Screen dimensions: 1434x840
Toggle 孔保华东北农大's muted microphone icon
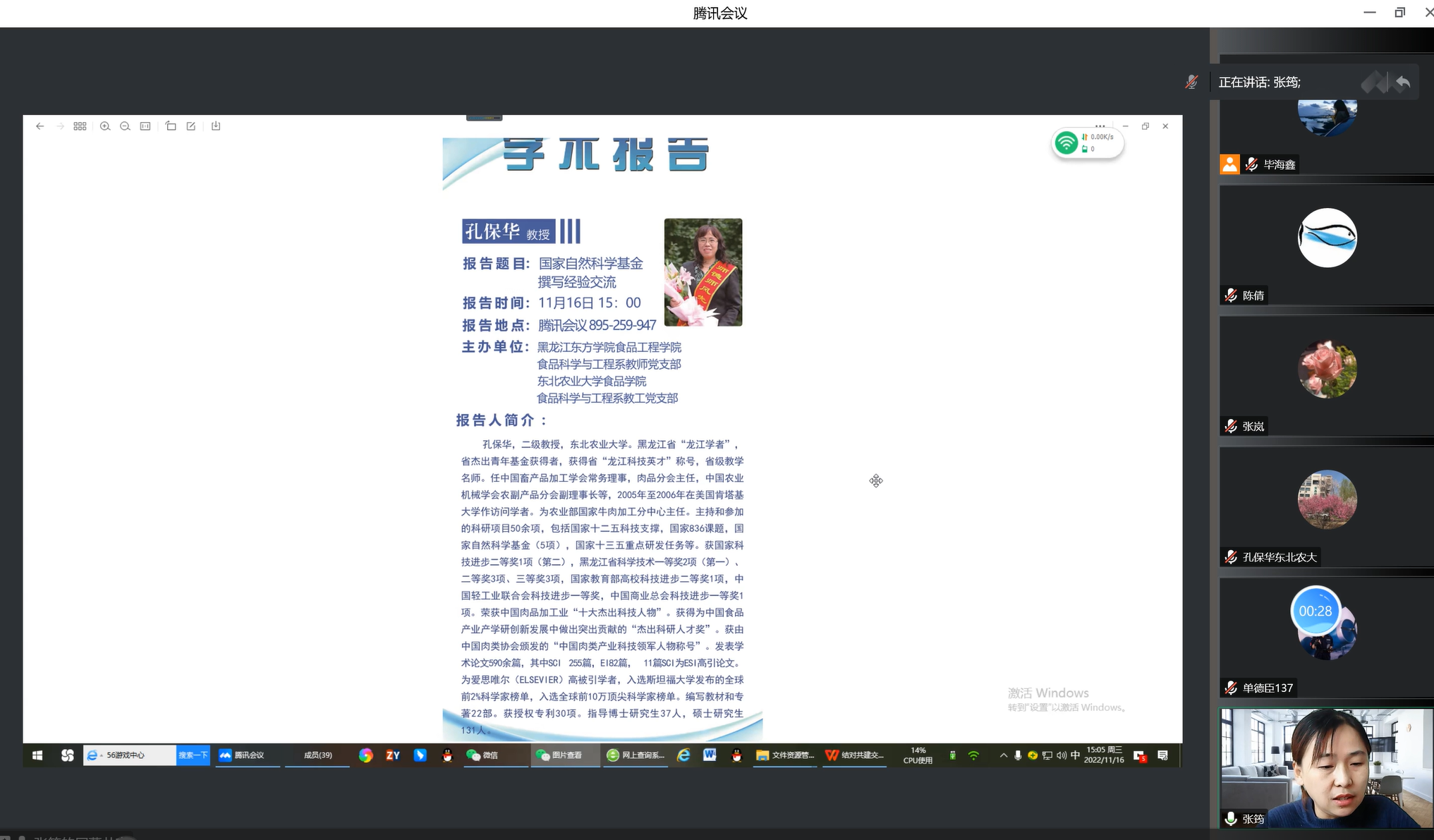pyautogui.click(x=1231, y=557)
